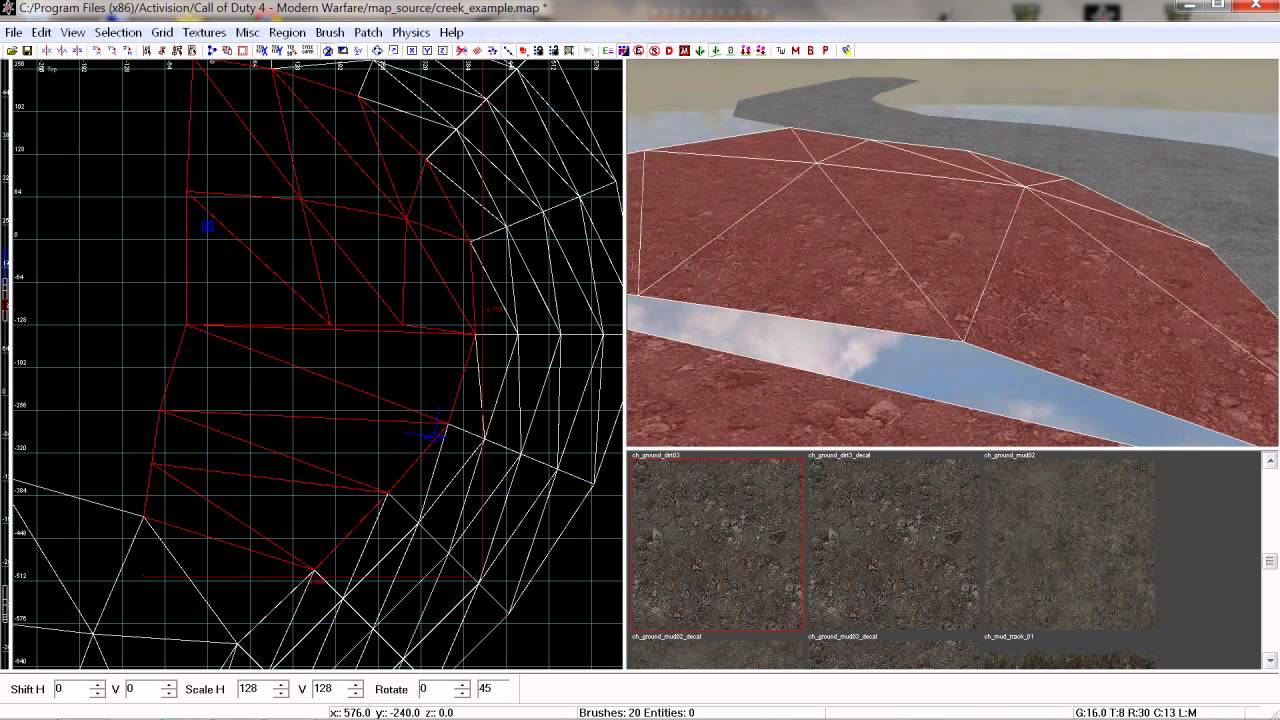The width and height of the screenshot is (1280, 720).
Task: Click the blue connected-nodes toolbar icon
Action: pyautogui.click(x=212, y=50)
